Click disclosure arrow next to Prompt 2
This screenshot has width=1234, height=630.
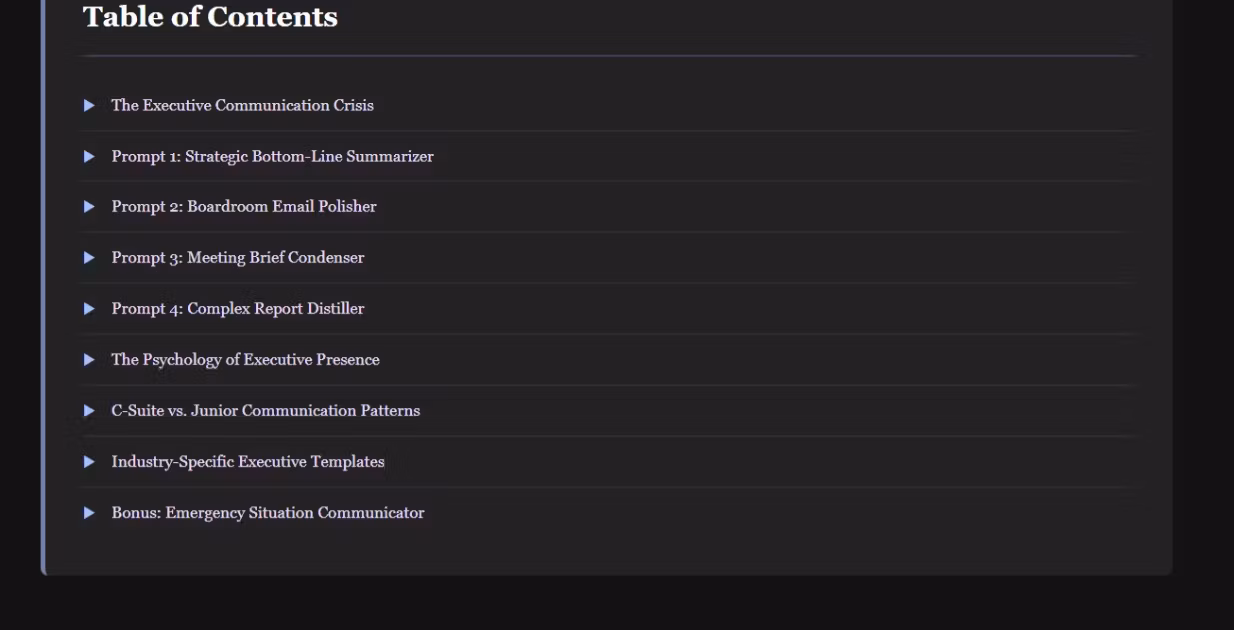pos(89,207)
